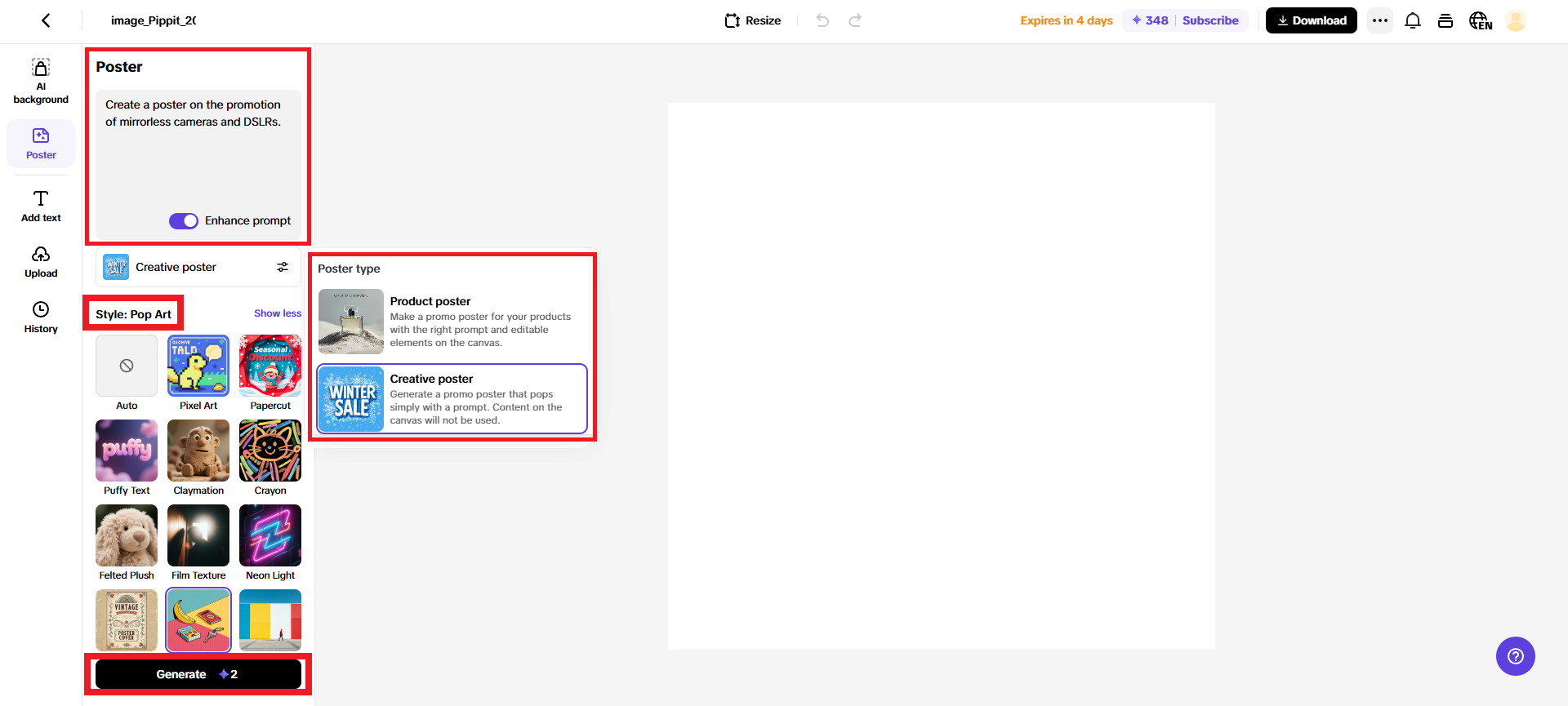Open notifications bell

1413,20
